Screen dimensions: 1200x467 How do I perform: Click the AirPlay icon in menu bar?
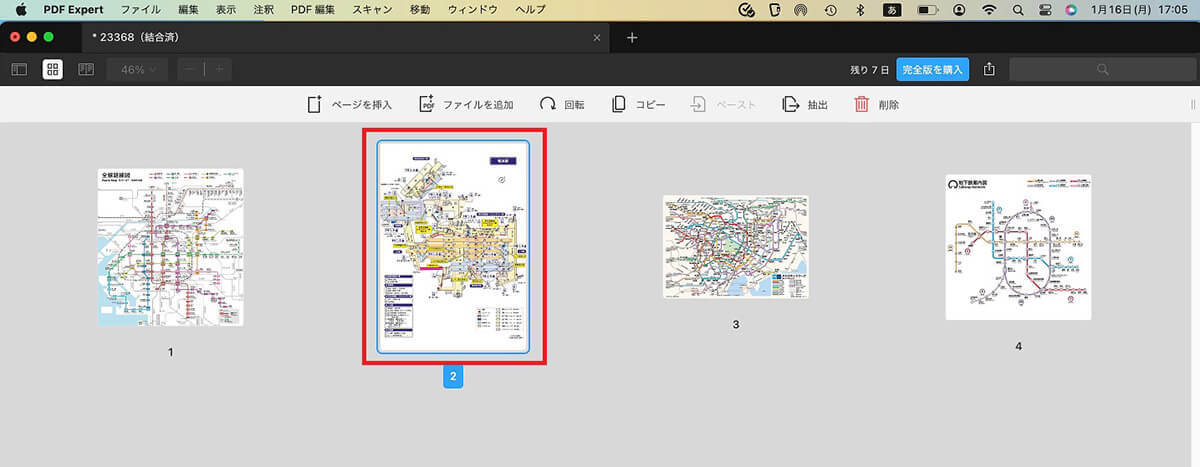coord(801,10)
